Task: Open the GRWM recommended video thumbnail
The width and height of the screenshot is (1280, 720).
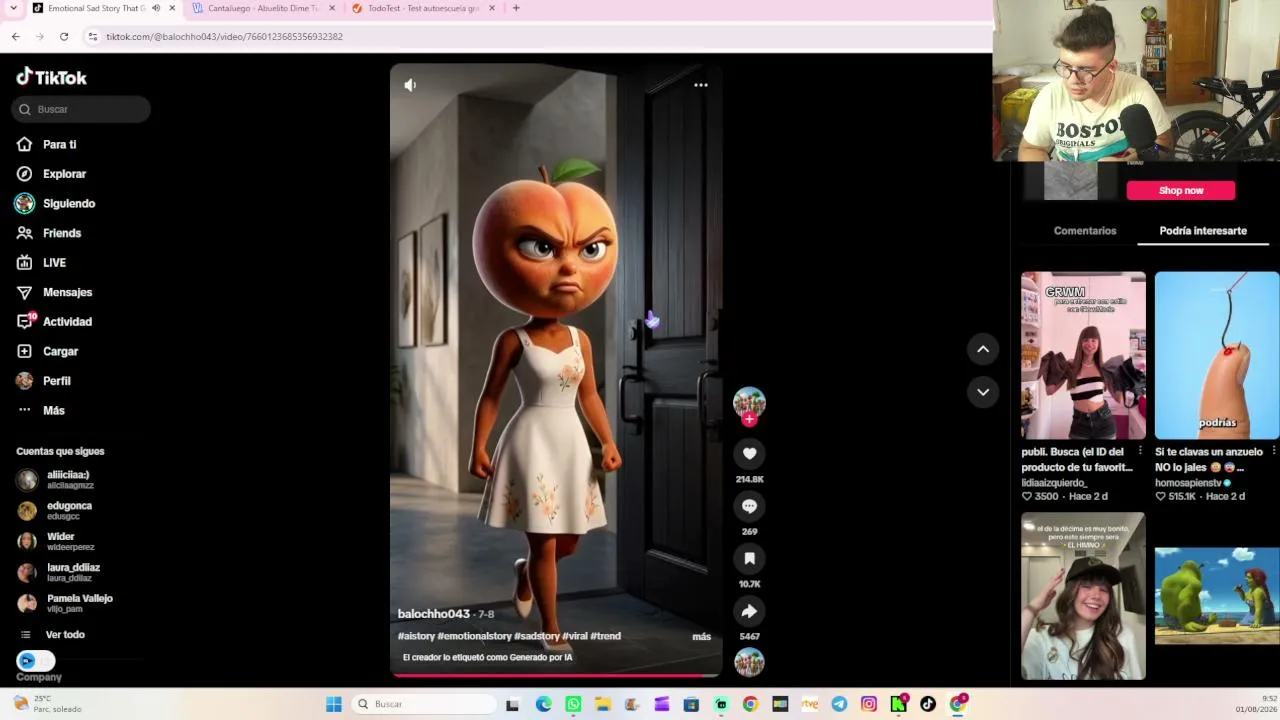Action: (x=1083, y=356)
